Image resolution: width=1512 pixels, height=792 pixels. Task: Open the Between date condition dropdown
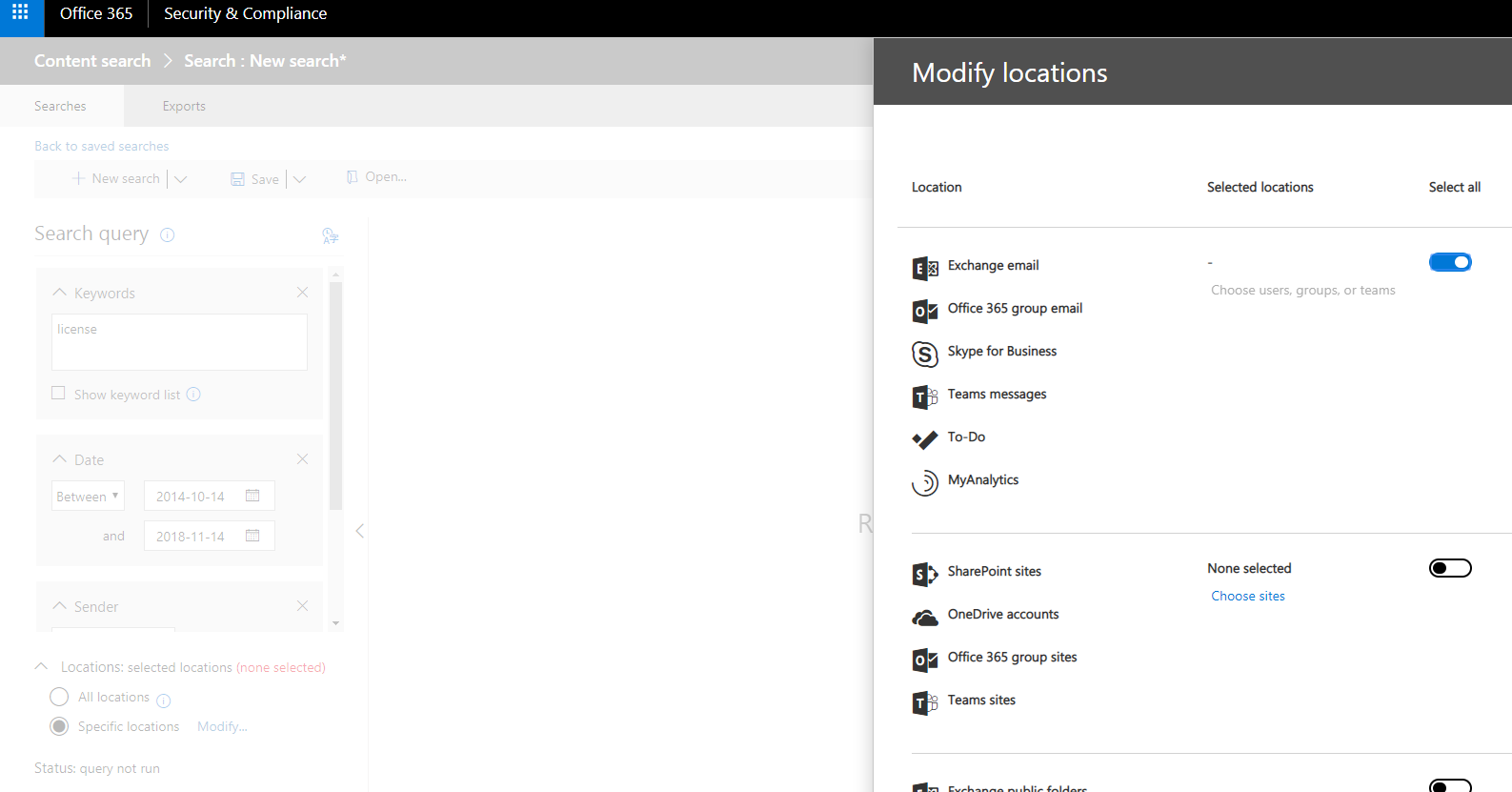[88, 497]
